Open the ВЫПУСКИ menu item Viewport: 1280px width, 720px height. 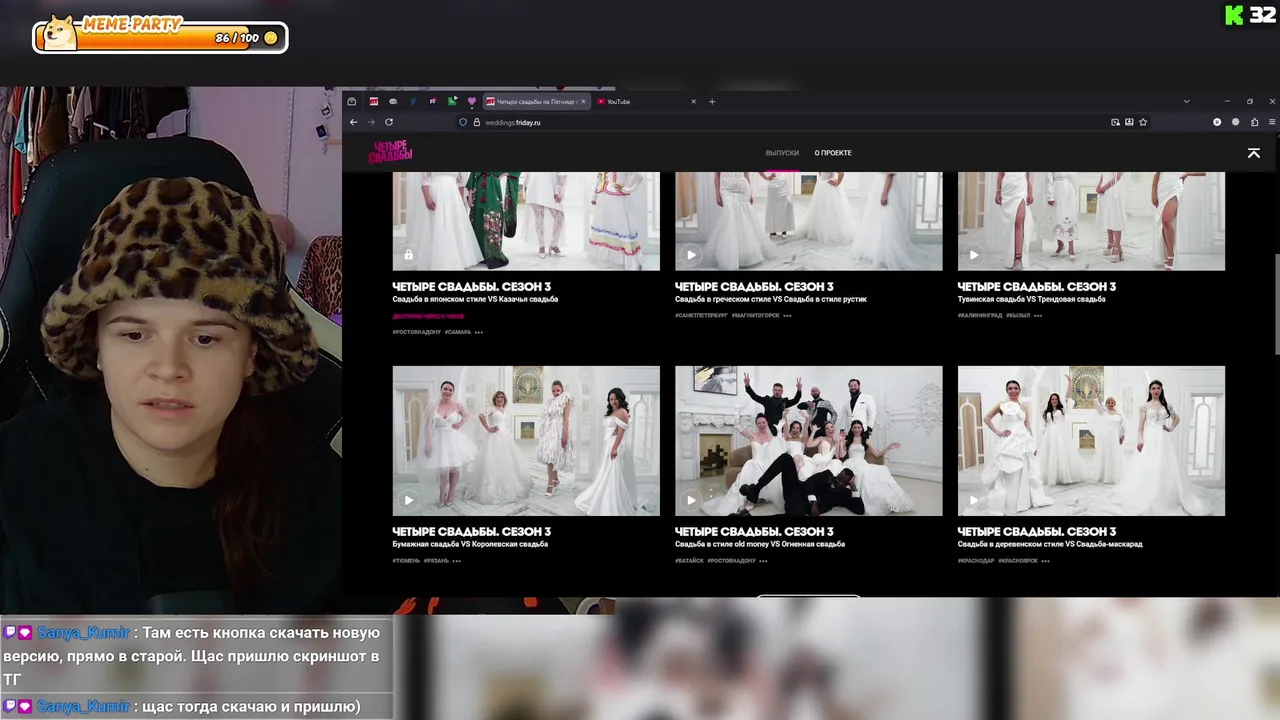782,153
